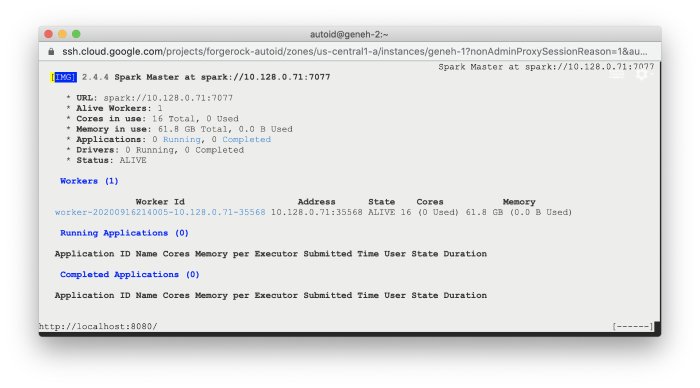The height and width of the screenshot is (388, 700).
Task: Click the worker memory cell '61.8 GB (0.0 B Used)'
Action: pos(519,212)
